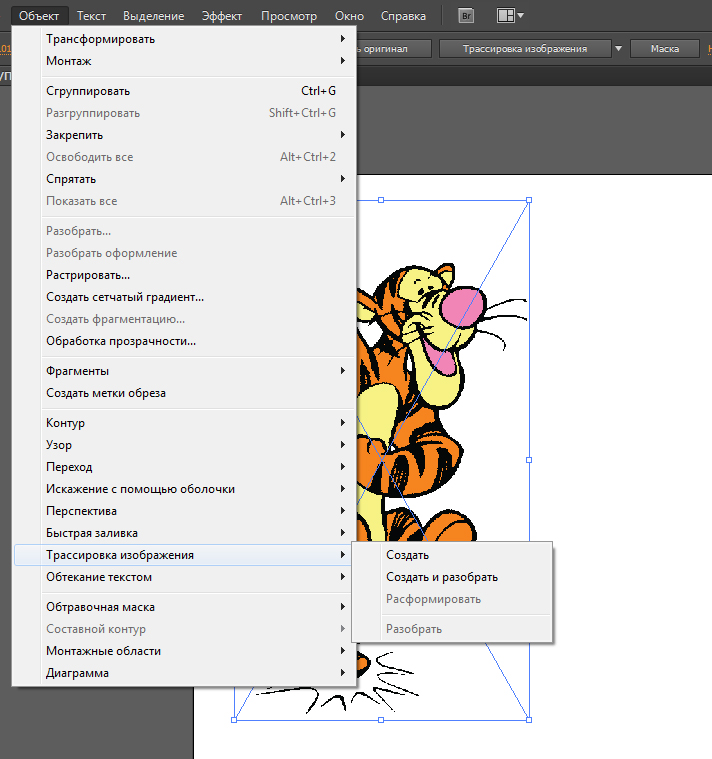Expand the Контур submenu
This screenshot has height=759, width=712.
click(x=185, y=423)
